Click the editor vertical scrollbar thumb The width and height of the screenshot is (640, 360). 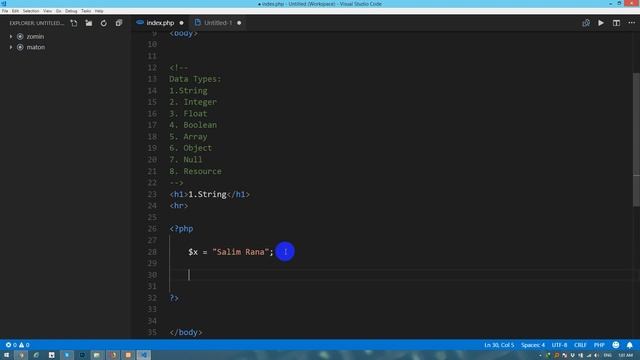coord(636,139)
